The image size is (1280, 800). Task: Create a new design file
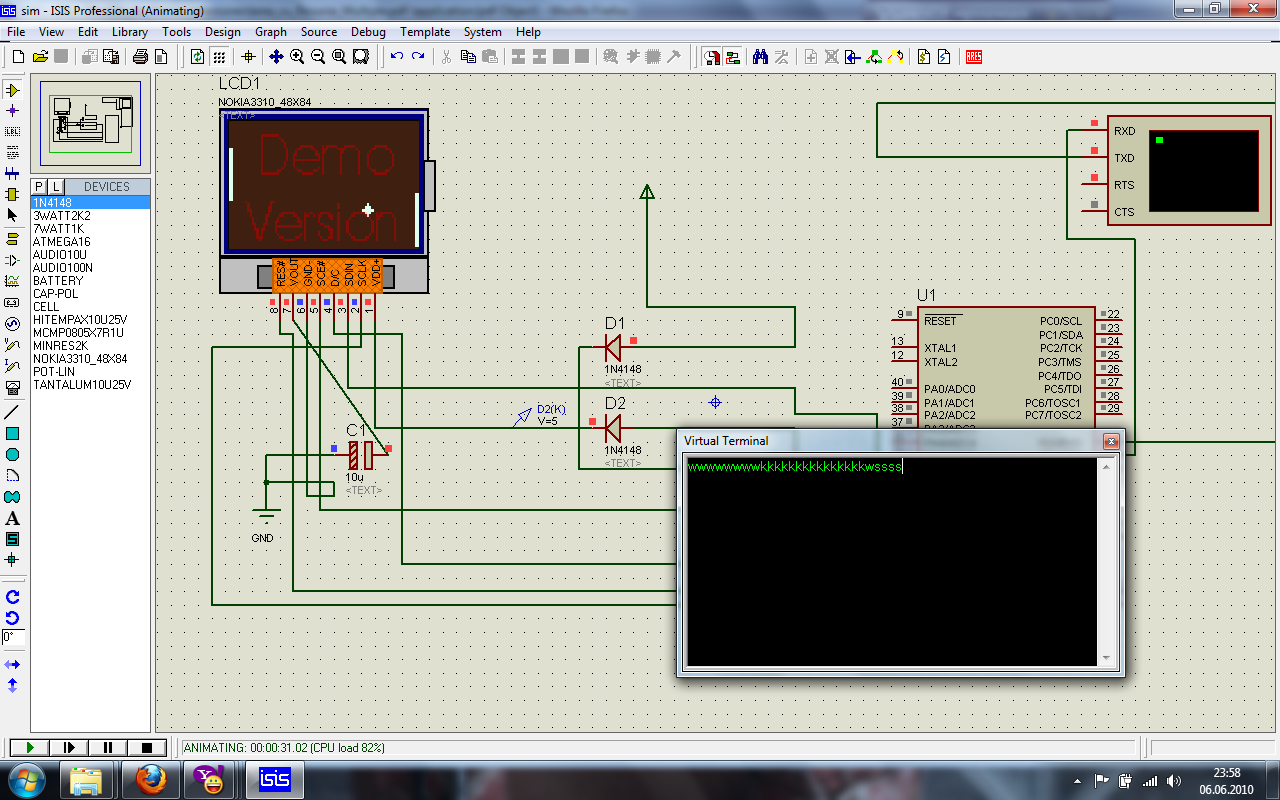pyautogui.click(x=17, y=57)
